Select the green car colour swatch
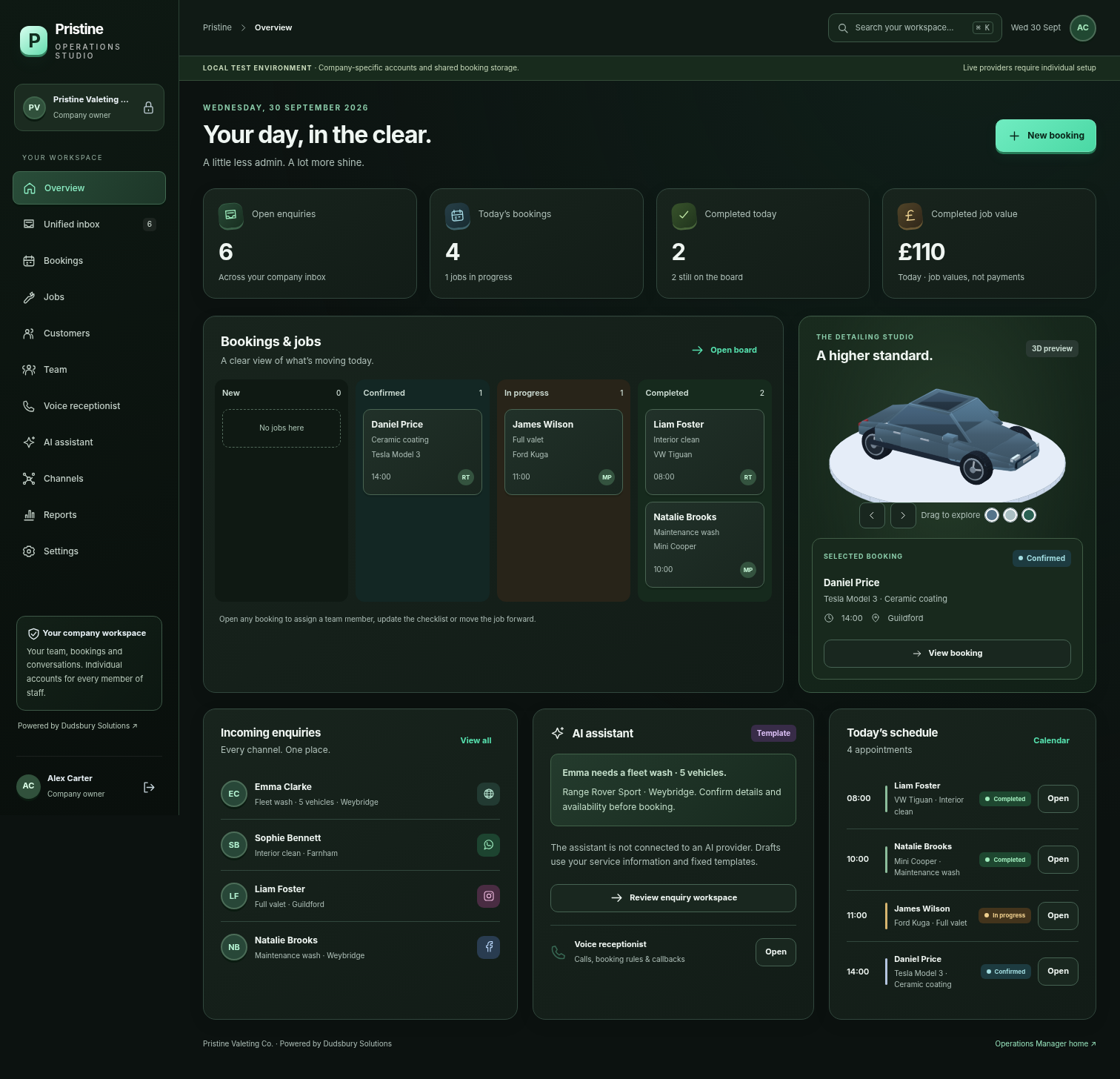 1029,515
